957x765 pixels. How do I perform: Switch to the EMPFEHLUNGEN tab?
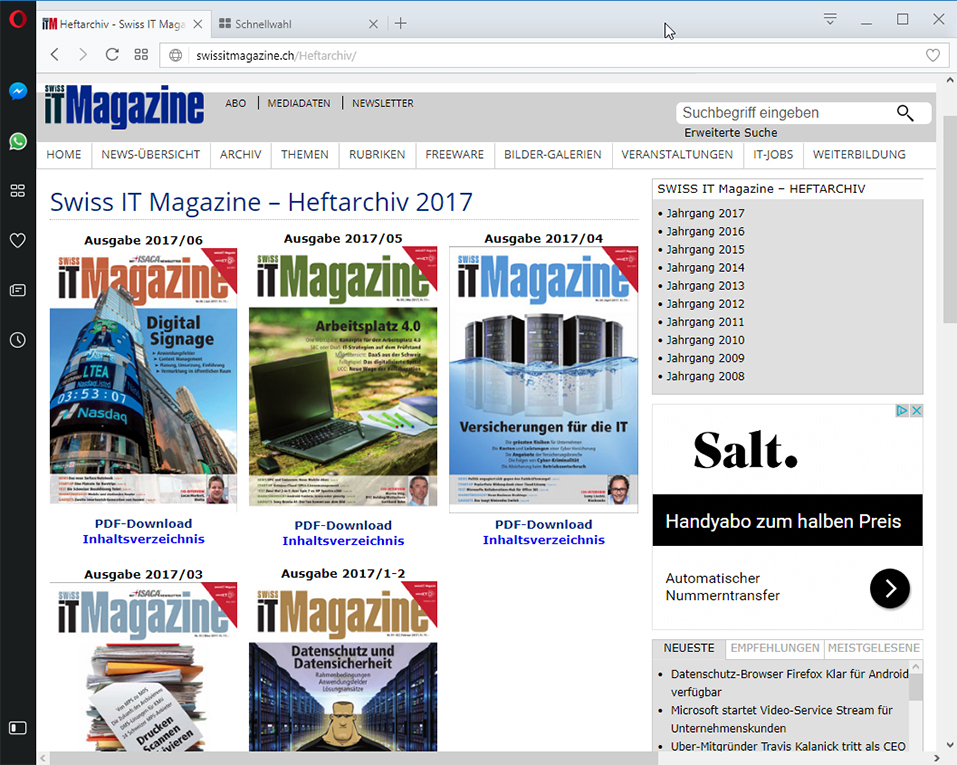pyautogui.click(x=775, y=648)
